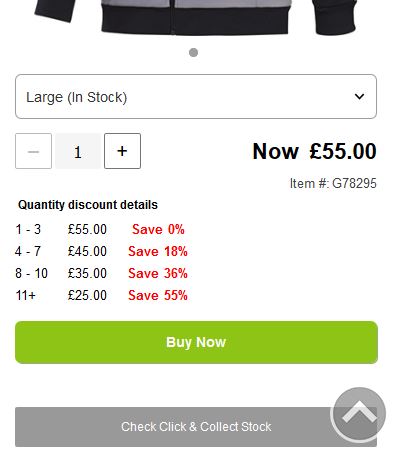Screen dimensions: 394x456
Task: Select the image carousel dot indicator
Action: click(x=193, y=53)
